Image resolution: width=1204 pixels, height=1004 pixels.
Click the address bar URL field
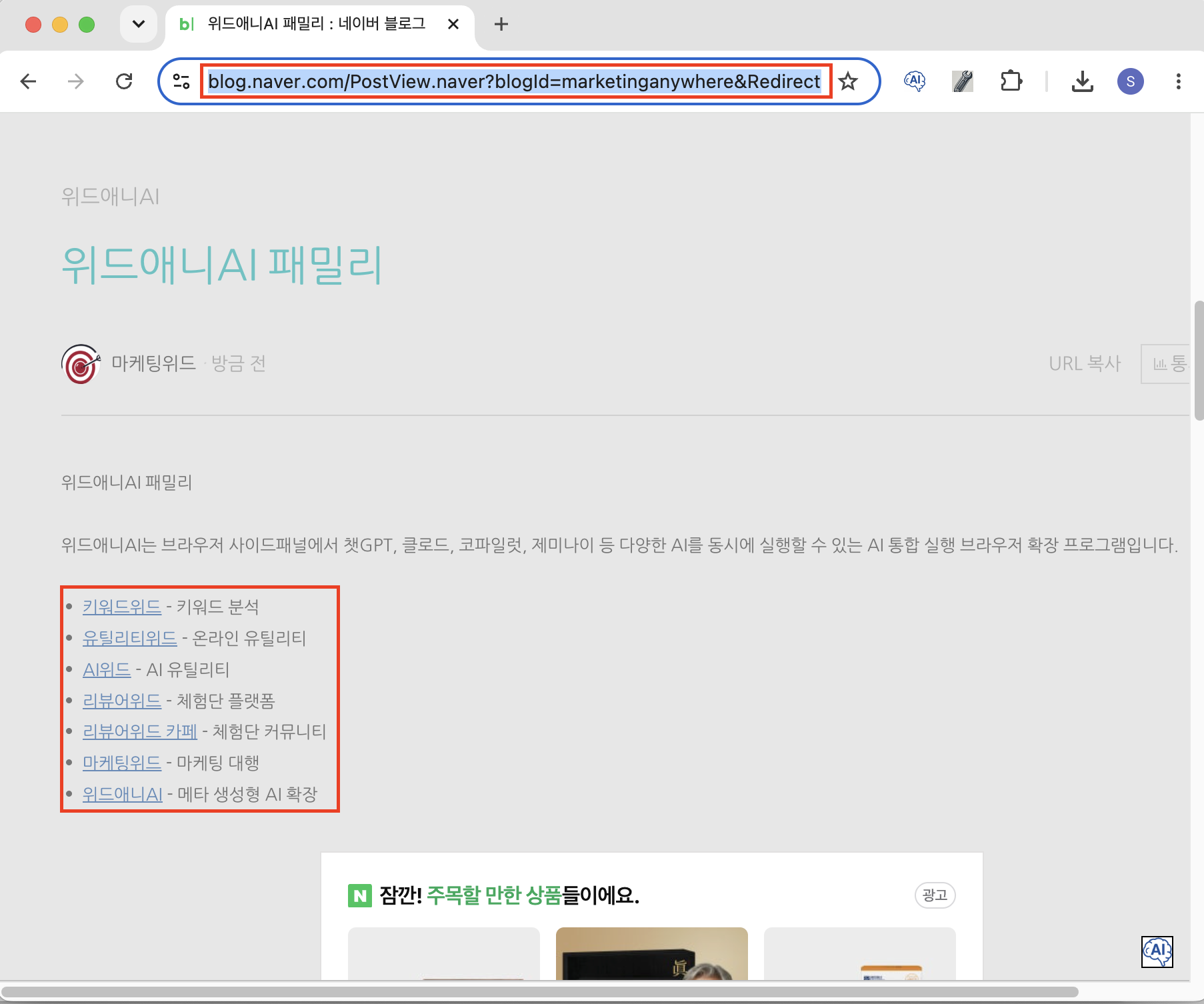[516, 81]
